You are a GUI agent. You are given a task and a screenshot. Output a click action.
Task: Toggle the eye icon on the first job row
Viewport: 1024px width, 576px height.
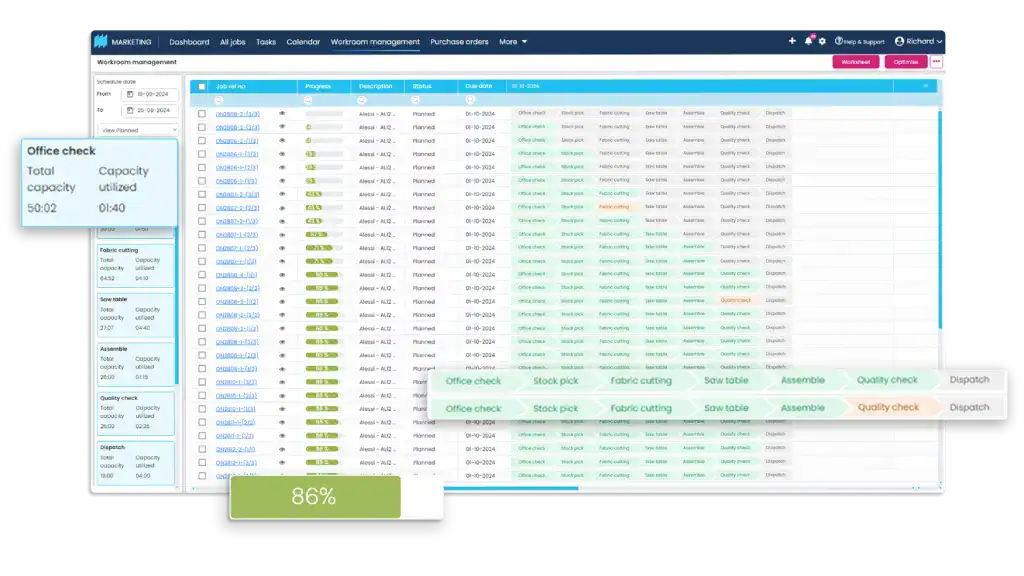tap(282, 114)
